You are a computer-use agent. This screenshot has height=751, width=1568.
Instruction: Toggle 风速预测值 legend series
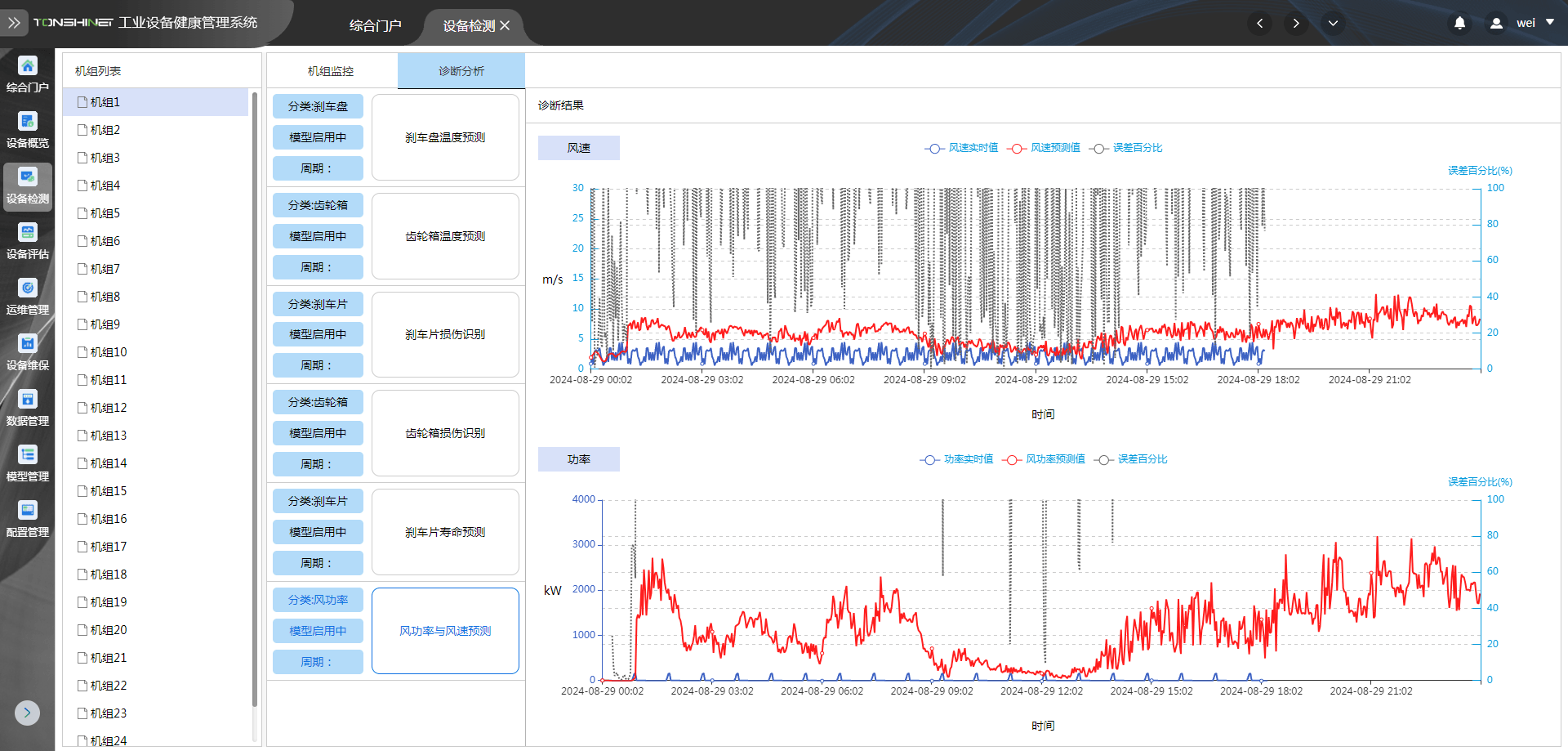click(1044, 148)
